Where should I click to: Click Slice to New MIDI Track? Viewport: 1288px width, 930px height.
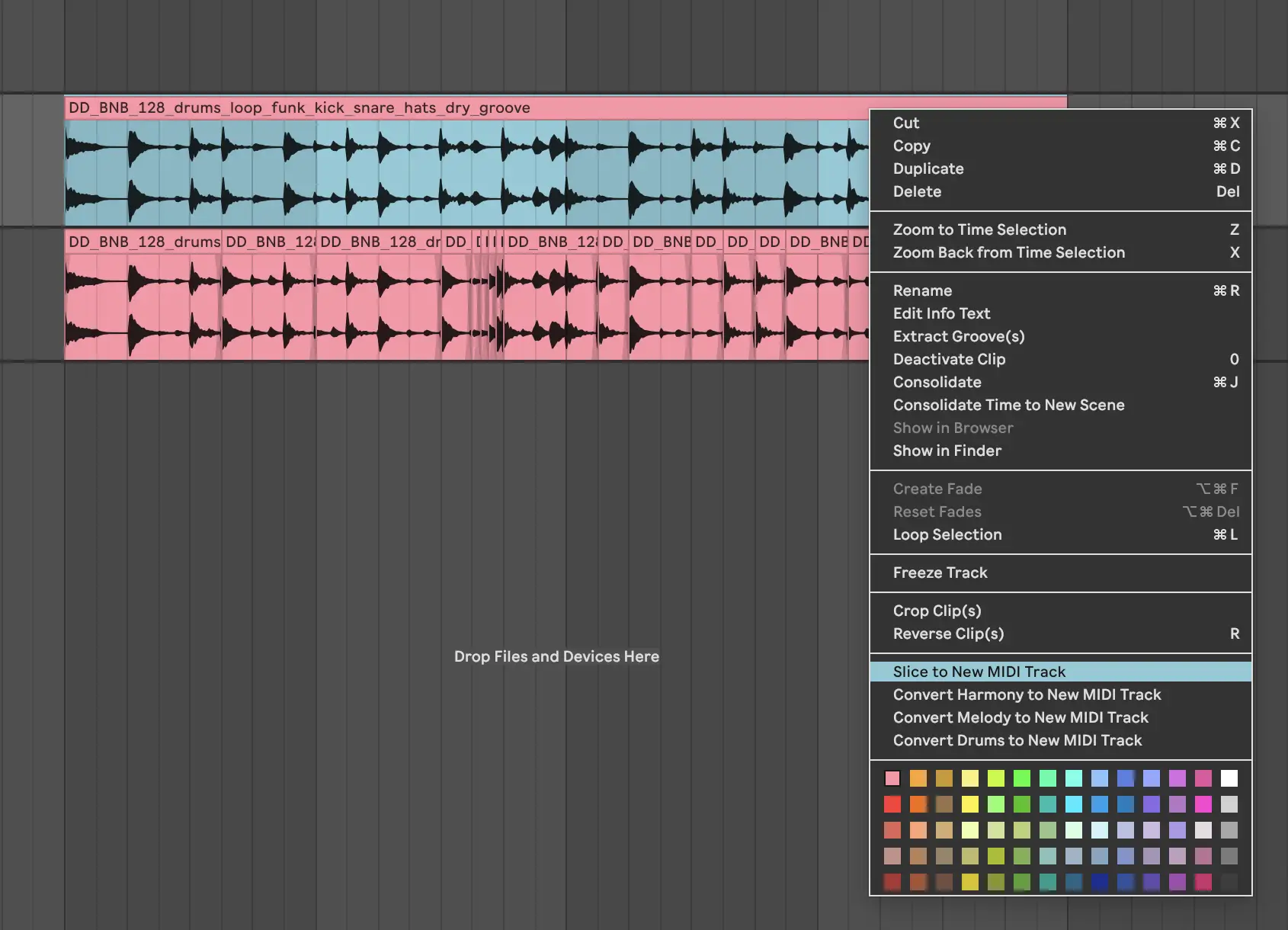pyautogui.click(x=979, y=672)
